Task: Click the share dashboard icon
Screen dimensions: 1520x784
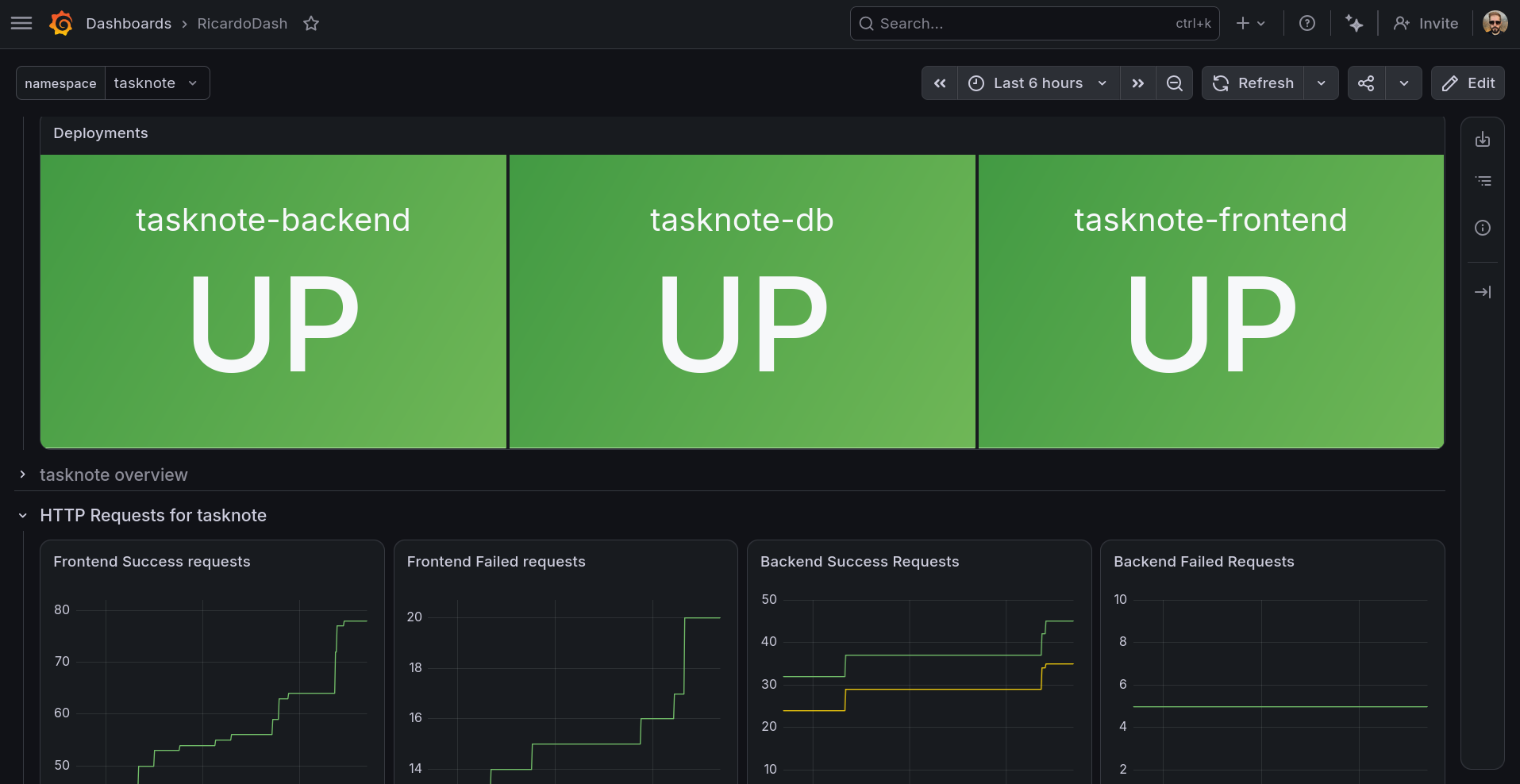Action: coord(1366,83)
